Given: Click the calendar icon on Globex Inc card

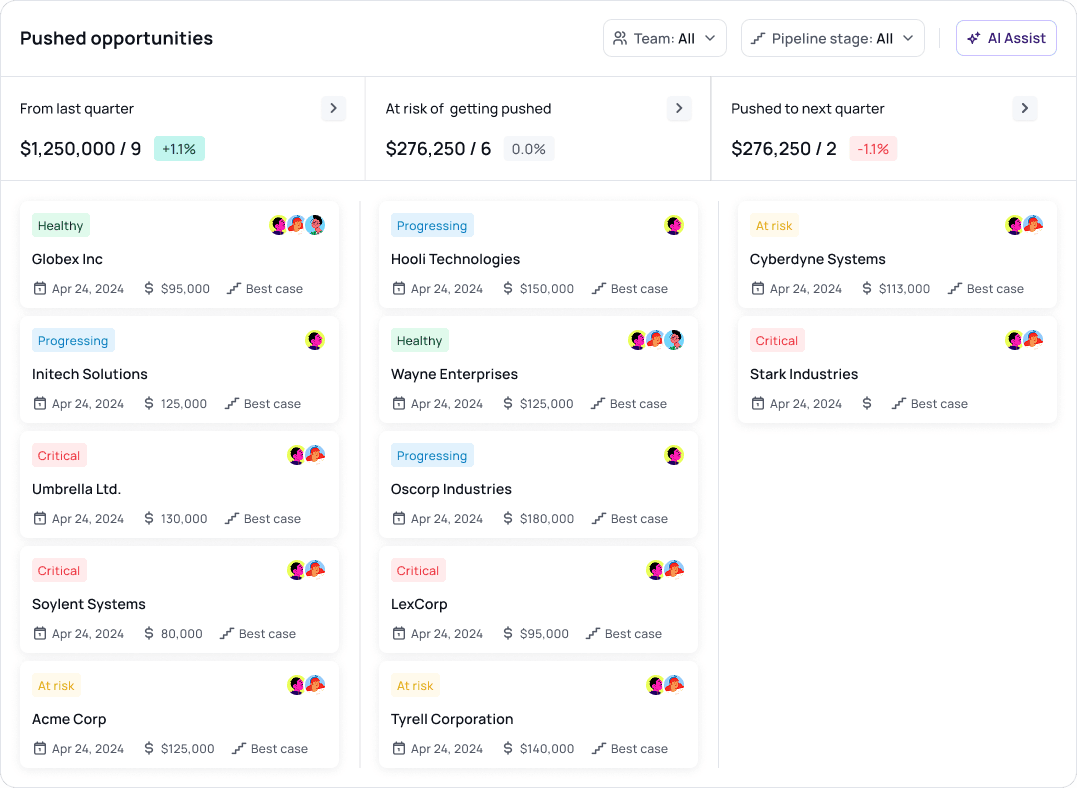Looking at the screenshot, I should coord(40,289).
